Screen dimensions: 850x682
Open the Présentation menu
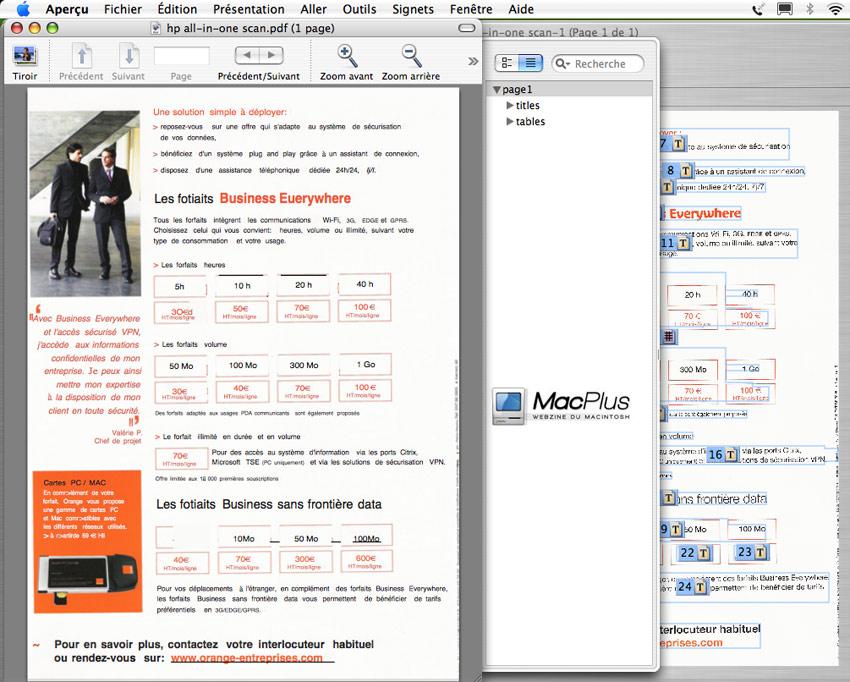[249, 9]
